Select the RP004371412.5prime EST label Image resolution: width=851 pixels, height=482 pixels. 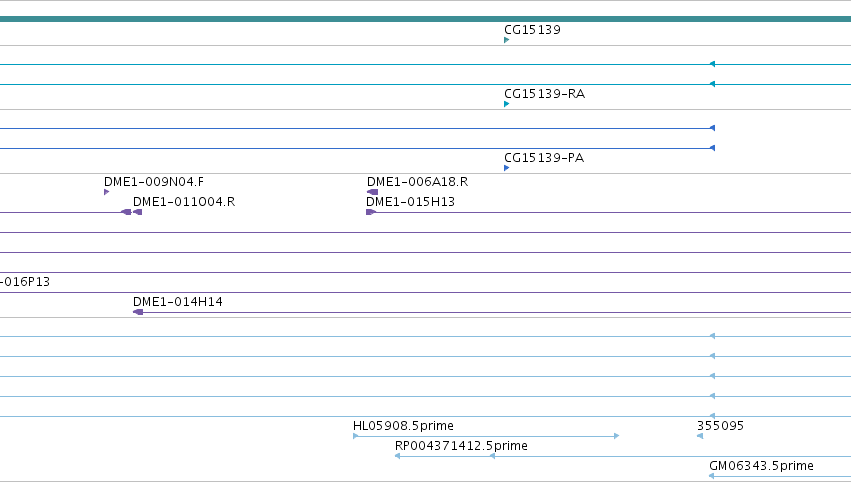coord(461,446)
